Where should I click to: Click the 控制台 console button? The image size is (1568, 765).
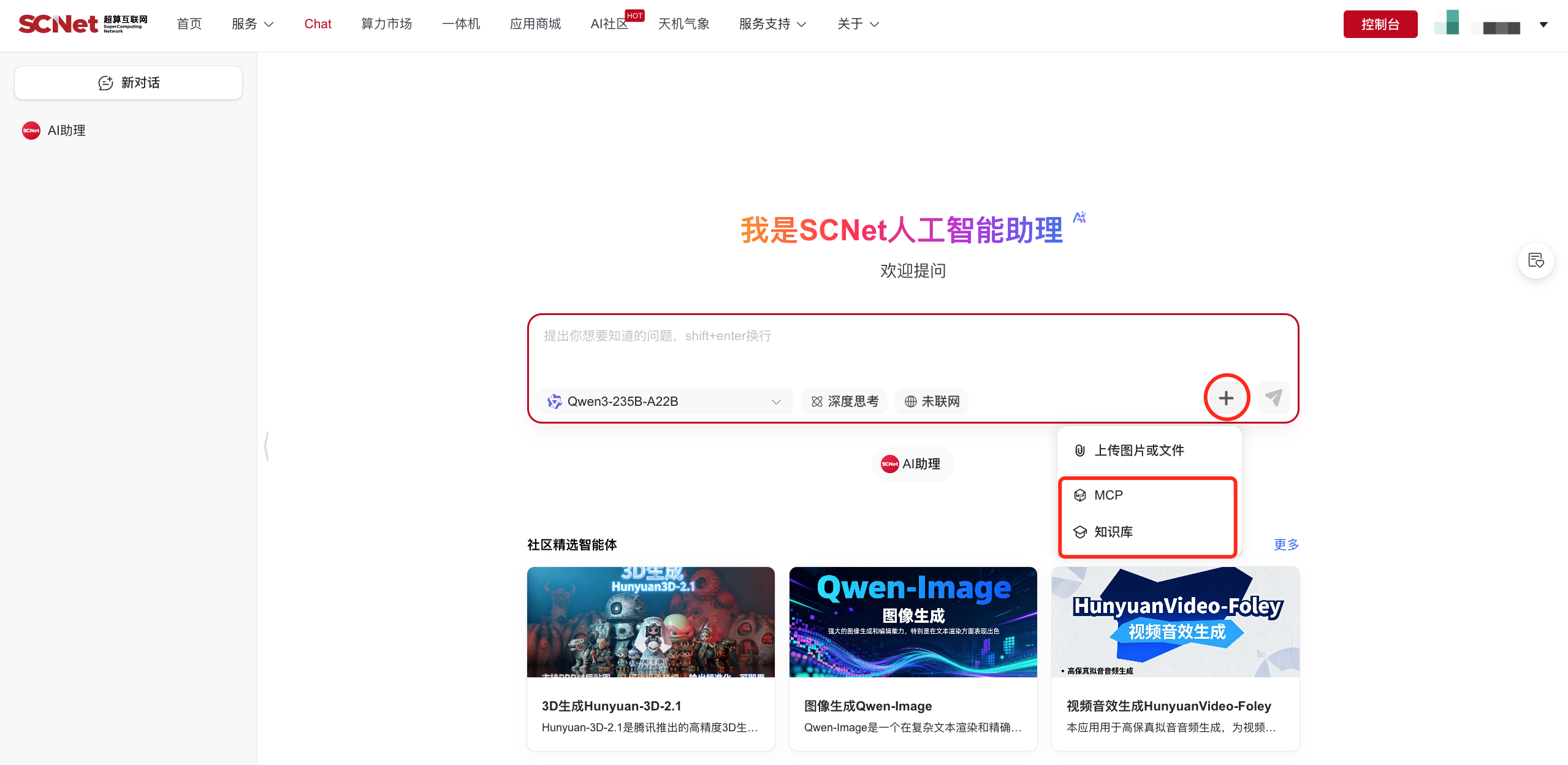(x=1380, y=24)
